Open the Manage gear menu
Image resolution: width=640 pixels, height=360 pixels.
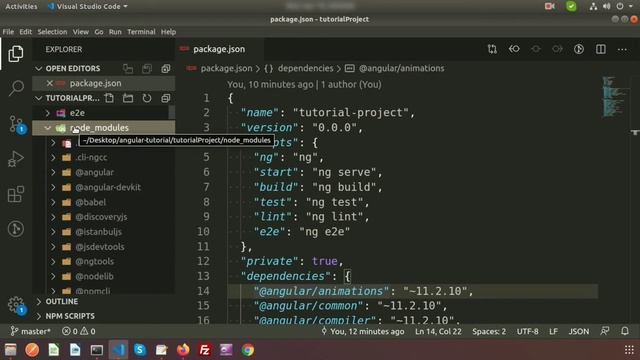[16, 305]
